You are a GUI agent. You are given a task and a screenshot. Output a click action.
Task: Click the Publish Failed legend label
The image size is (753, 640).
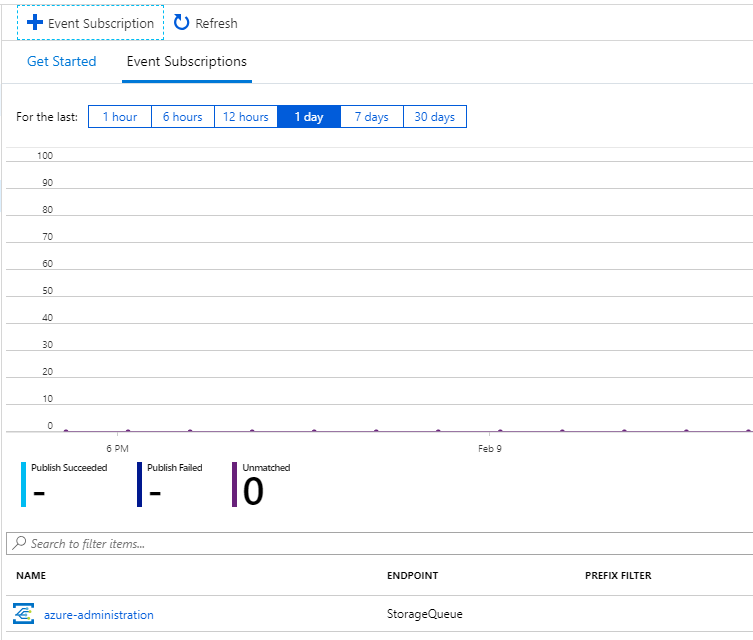[x=175, y=468]
